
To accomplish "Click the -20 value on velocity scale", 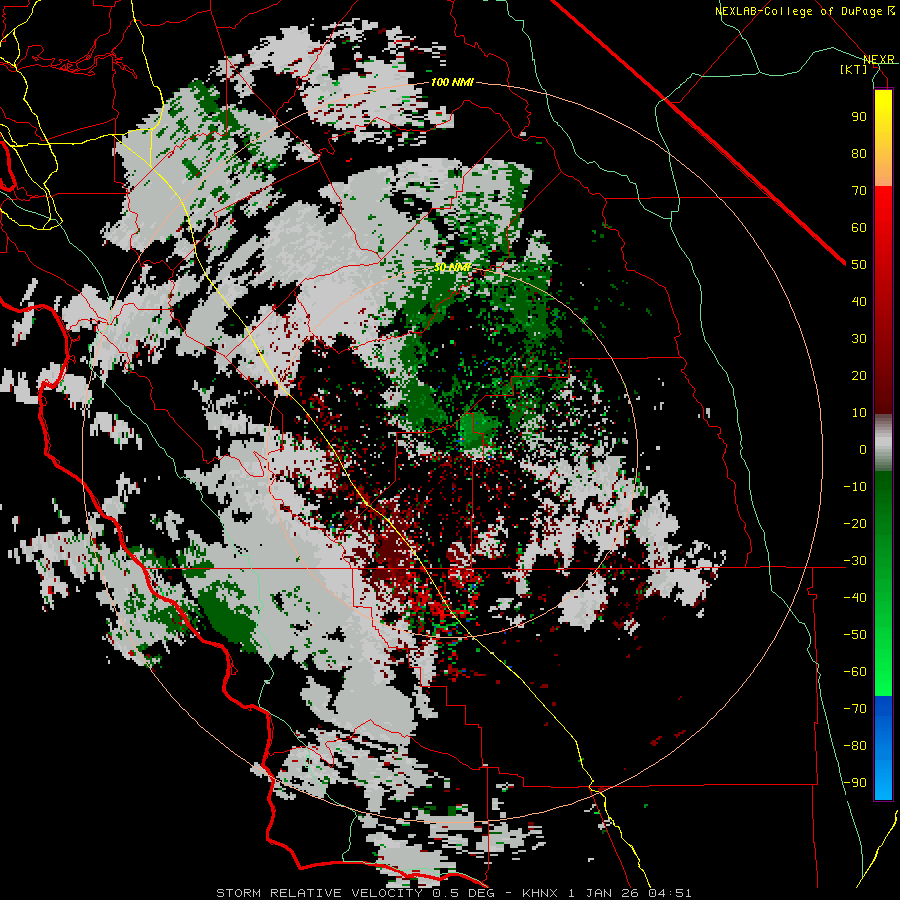I will click(855, 523).
